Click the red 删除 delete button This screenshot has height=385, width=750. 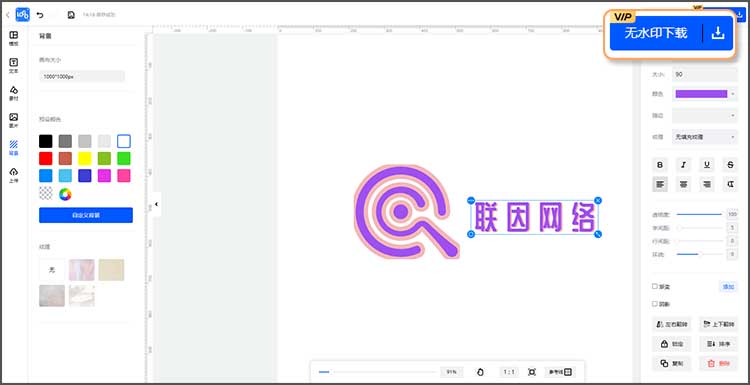718,363
